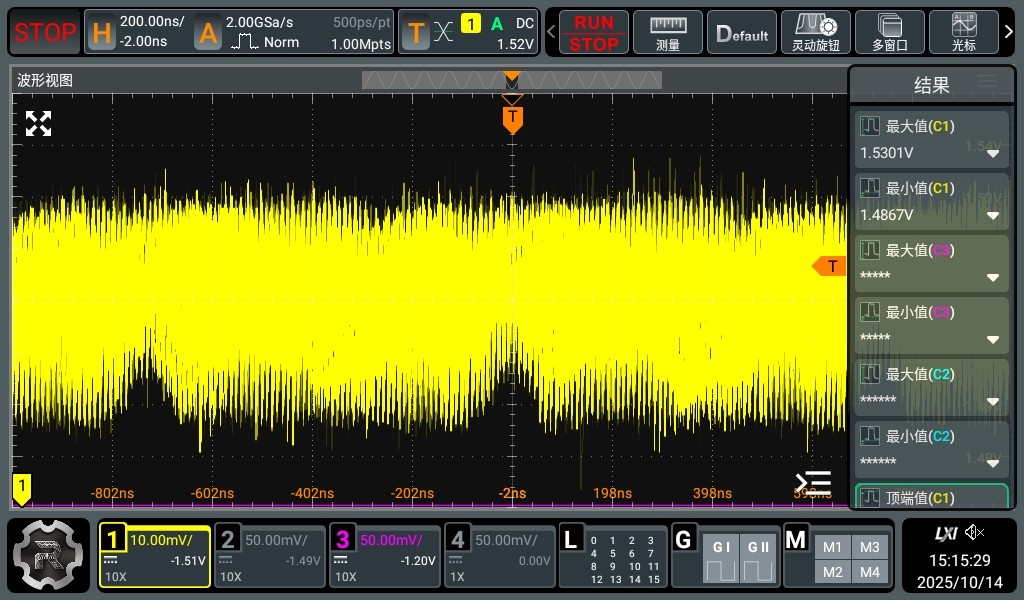The height and width of the screenshot is (600, 1024).
Task: Open the 光标 cursor tool
Action: (x=964, y=33)
